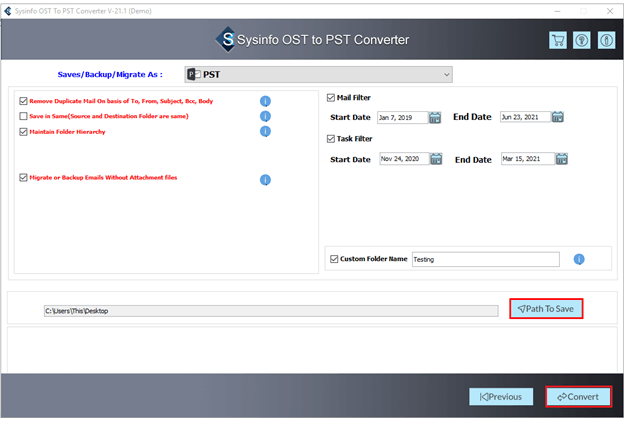Toggle the Custom Folder Name checkbox
The width and height of the screenshot is (624, 421).
point(334,259)
